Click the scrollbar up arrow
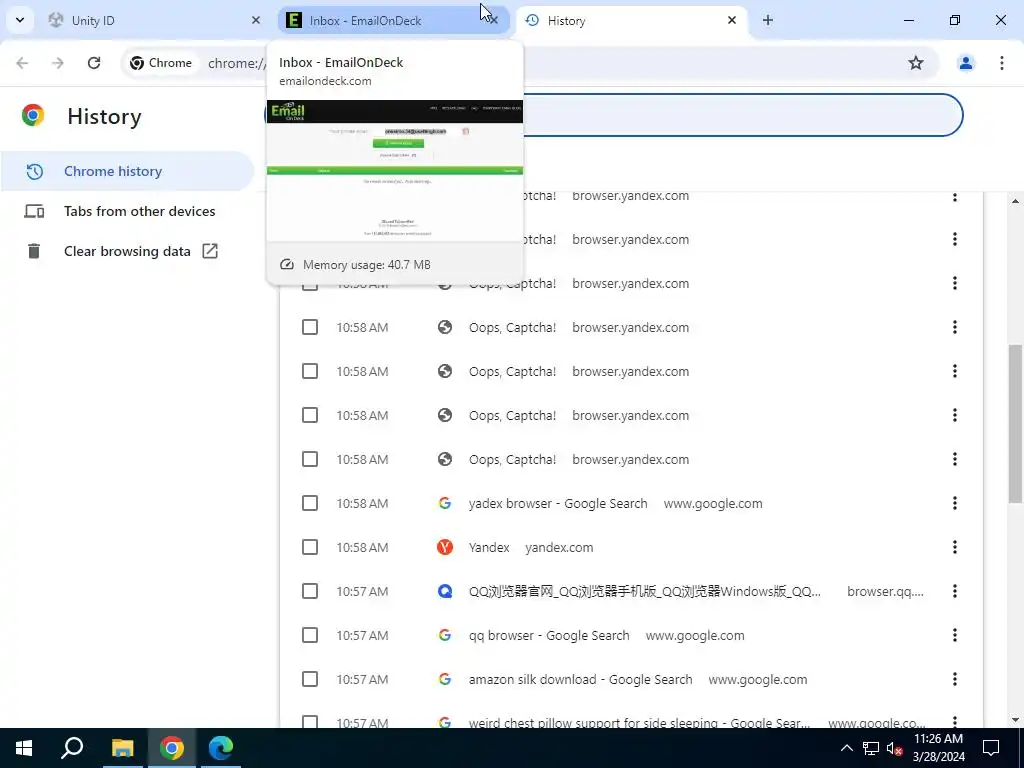 coord(1016,200)
